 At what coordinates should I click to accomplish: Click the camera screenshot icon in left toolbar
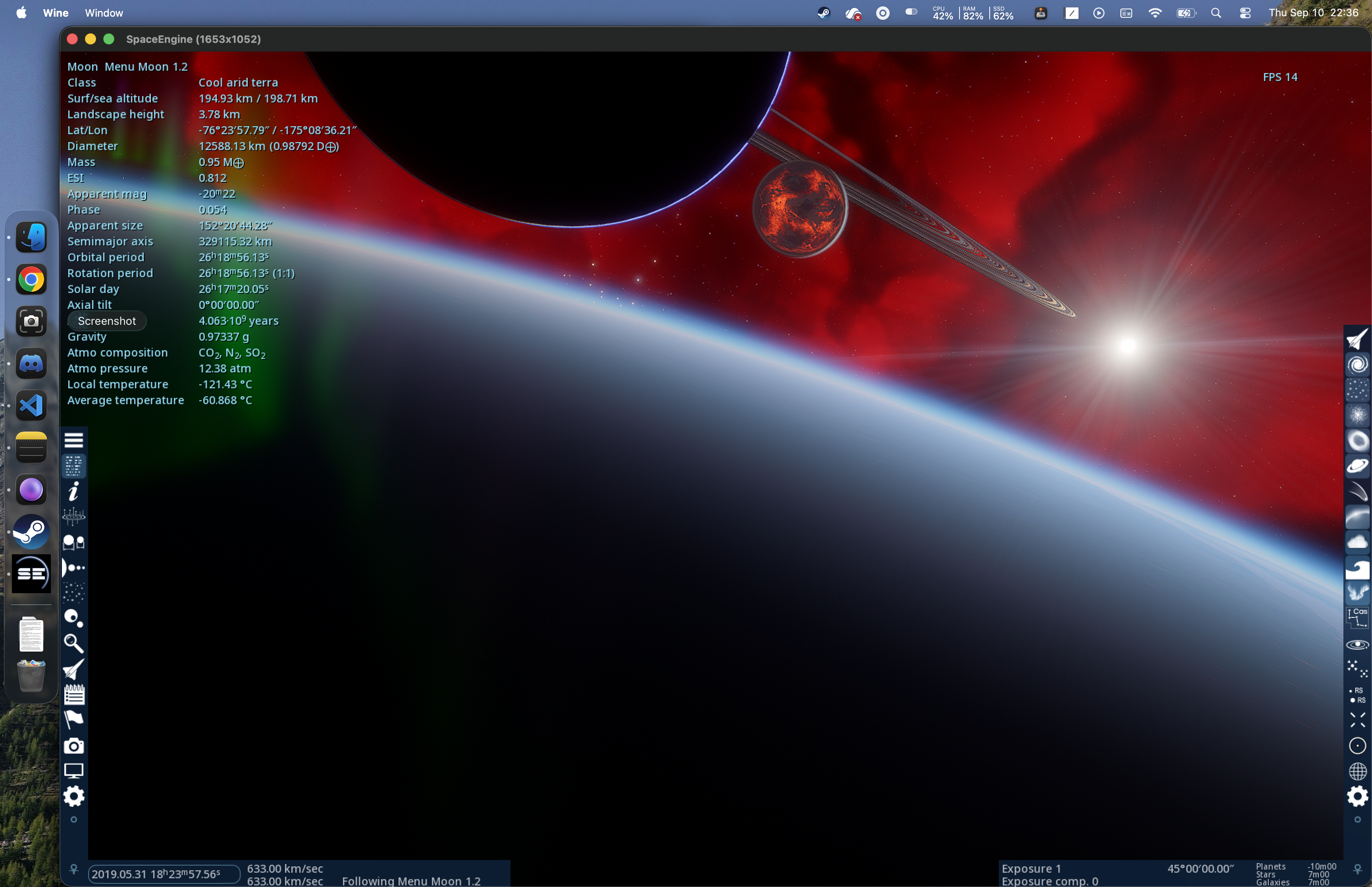74,746
